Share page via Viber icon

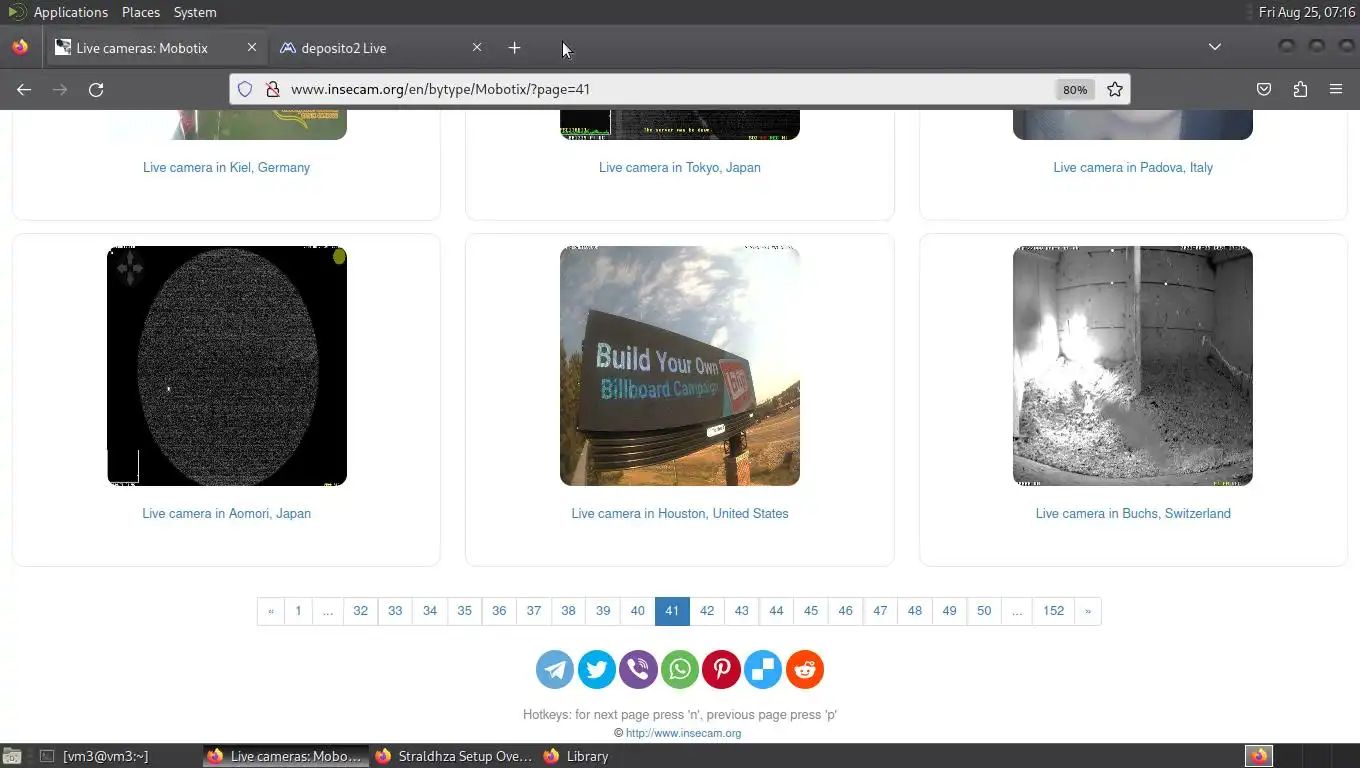pyautogui.click(x=638, y=669)
